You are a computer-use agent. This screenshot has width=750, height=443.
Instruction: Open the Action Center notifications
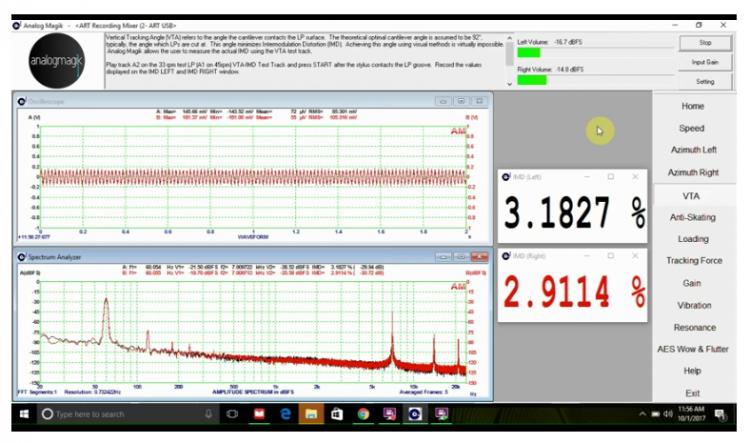(720, 414)
